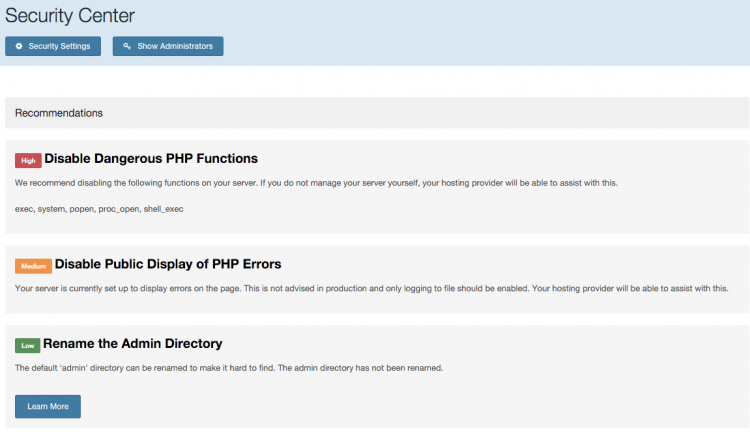The height and width of the screenshot is (432, 750).
Task: Click the hosting provider recommendation text
Action: (x=316, y=183)
